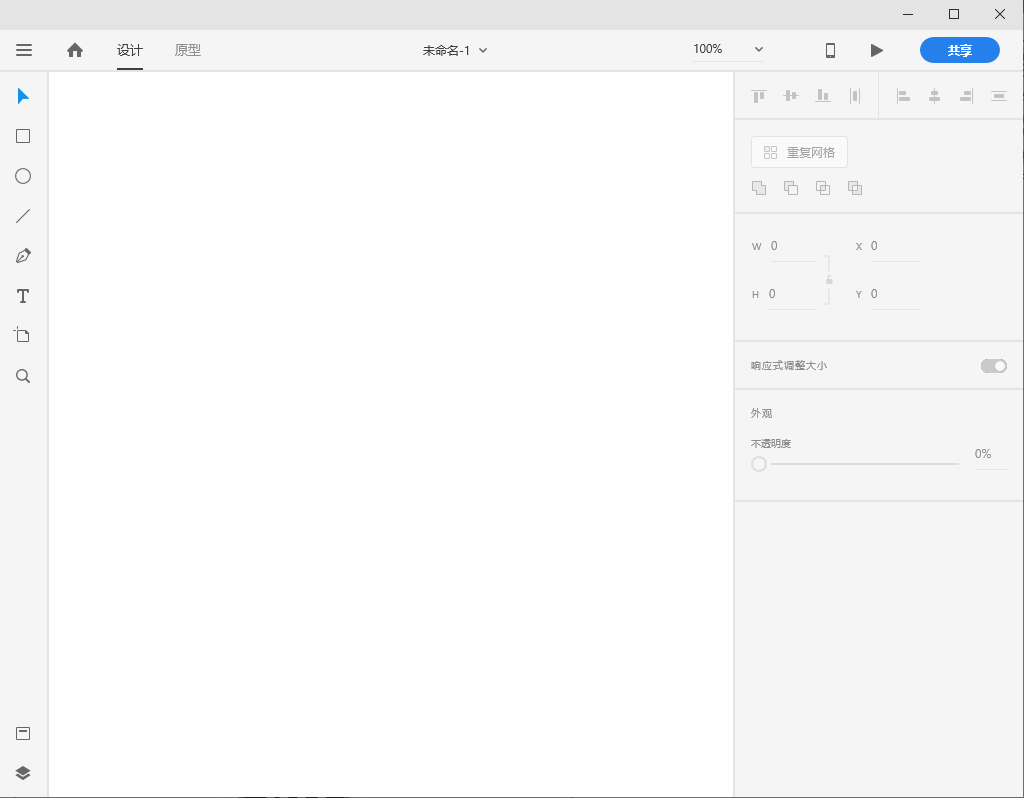Click the mobile device preview icon
The height and width of the screenshot is (798, 1024).
[830, 50]
